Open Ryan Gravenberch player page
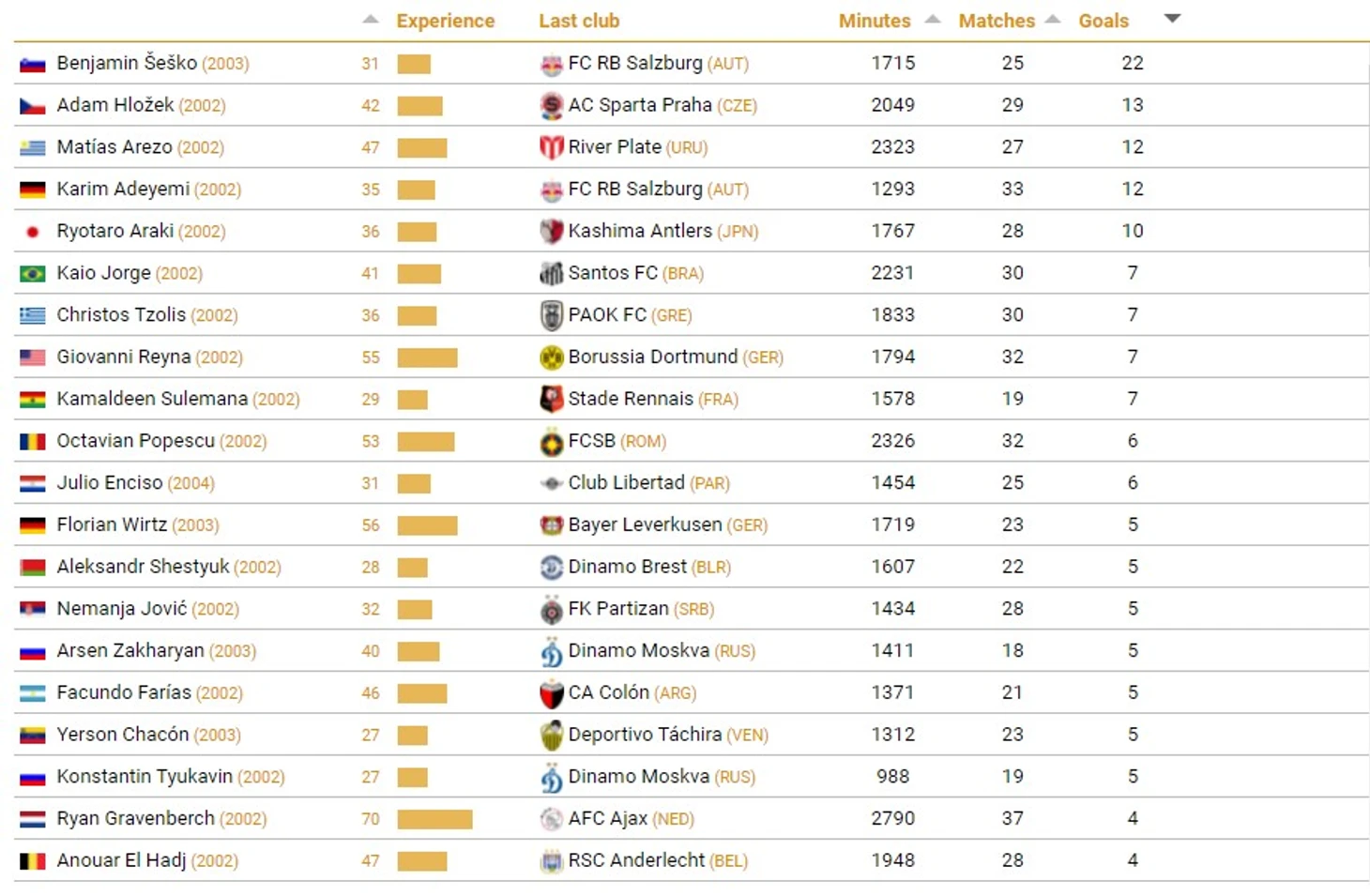The height and width of the screenshot is (896, 1370). click(x=135, y=818)
